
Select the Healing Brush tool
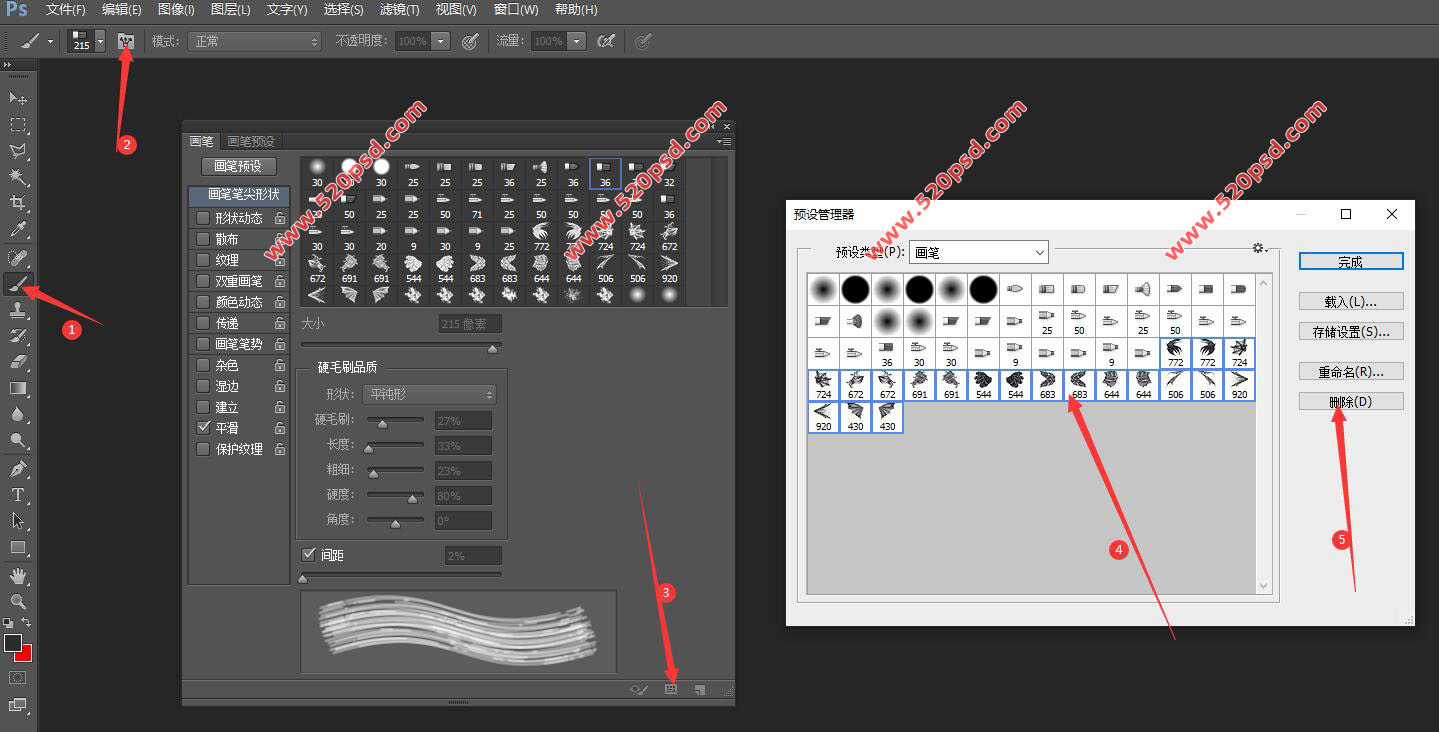[x=18, y=257]
